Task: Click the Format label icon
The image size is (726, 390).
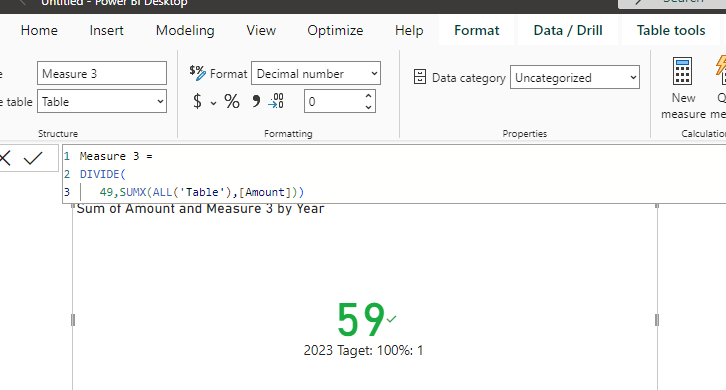Action: (197, 73)
